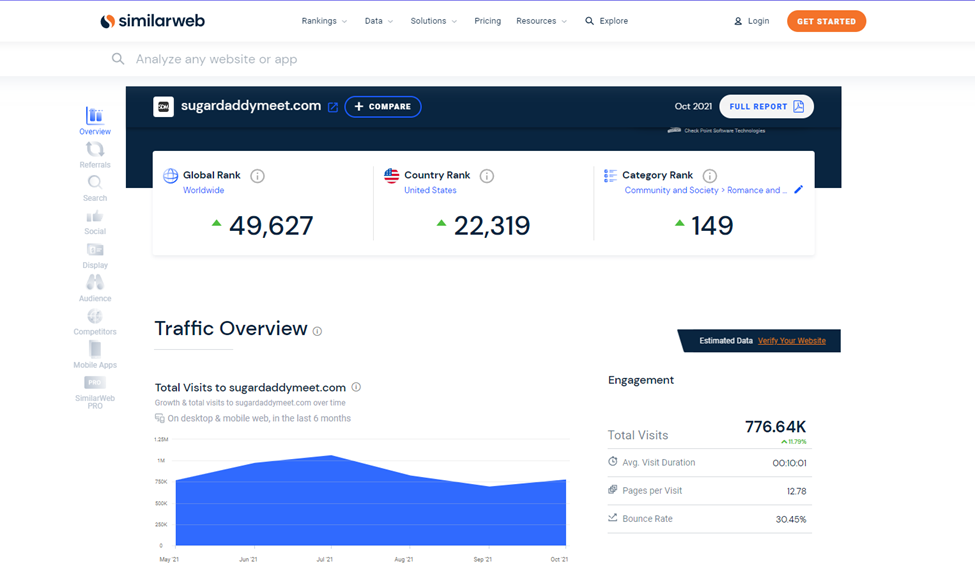Edit category with the pencil icon
Image resolution: width=975 pixels, height=573 pixels.
click(x=798, y=190)
